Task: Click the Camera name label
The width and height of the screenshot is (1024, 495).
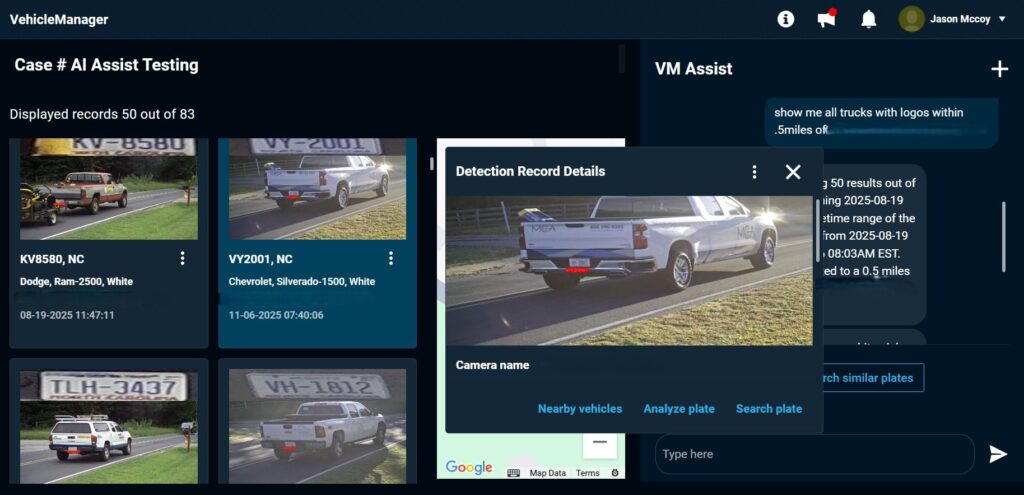Action: tap(492, 365)
